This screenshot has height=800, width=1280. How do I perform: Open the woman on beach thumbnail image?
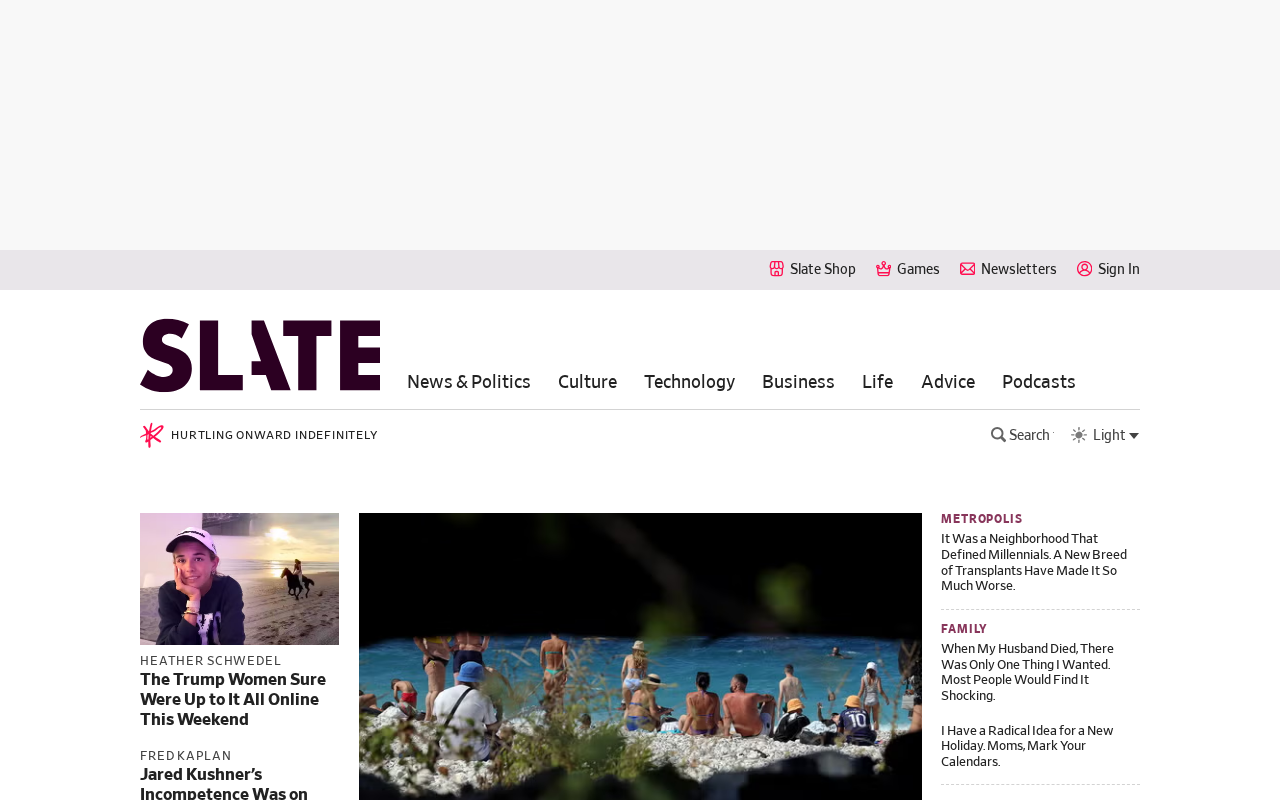point(239,579)
